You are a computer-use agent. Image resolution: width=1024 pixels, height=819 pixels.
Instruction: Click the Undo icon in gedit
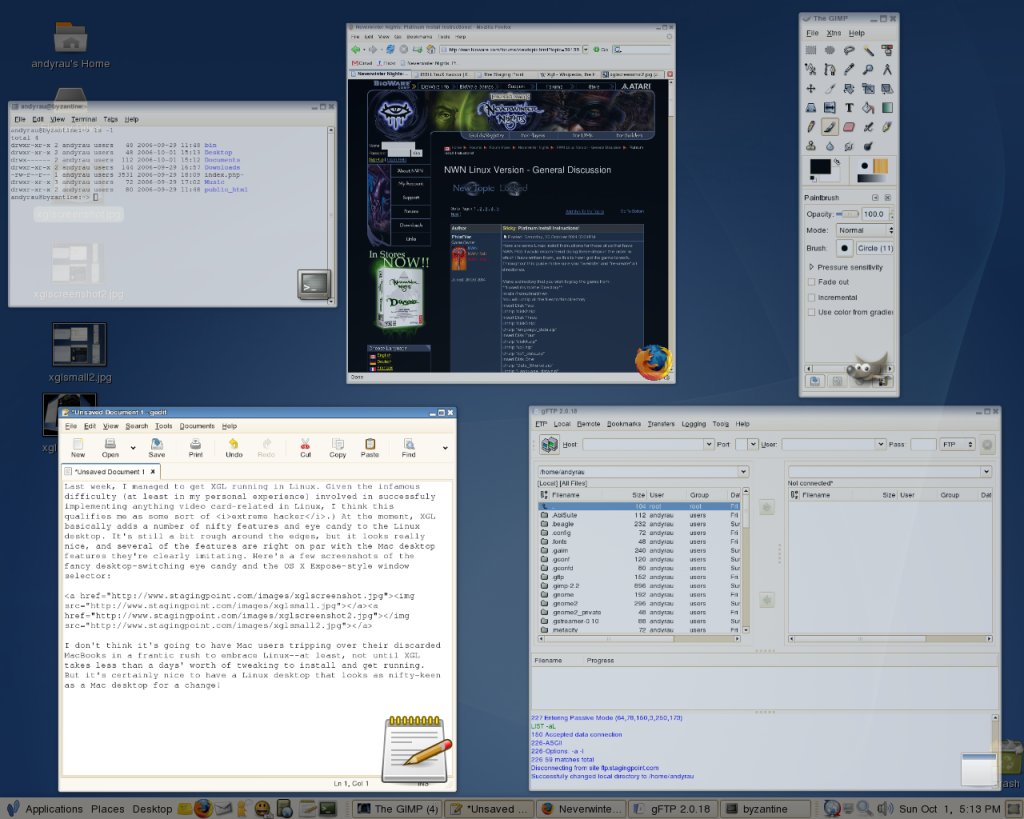click(x=234, y=447)
